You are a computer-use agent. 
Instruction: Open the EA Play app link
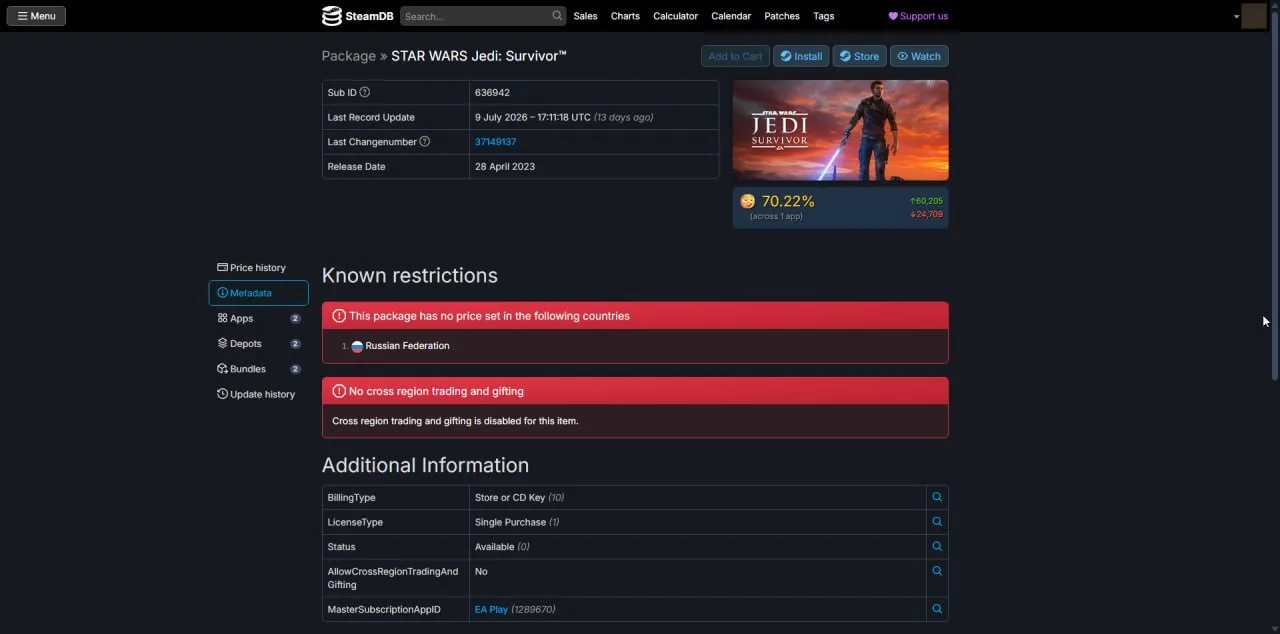pos(491,609)
